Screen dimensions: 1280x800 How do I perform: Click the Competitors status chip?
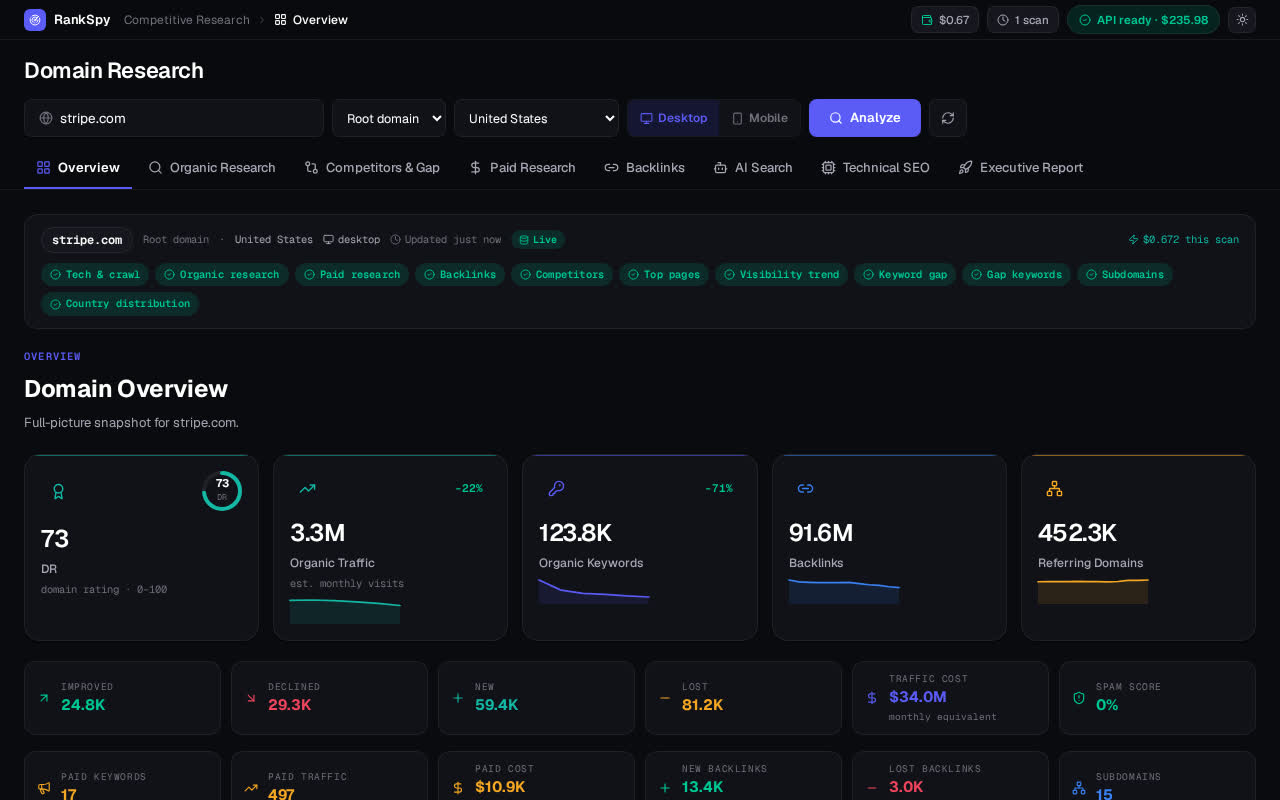(562, 274)
